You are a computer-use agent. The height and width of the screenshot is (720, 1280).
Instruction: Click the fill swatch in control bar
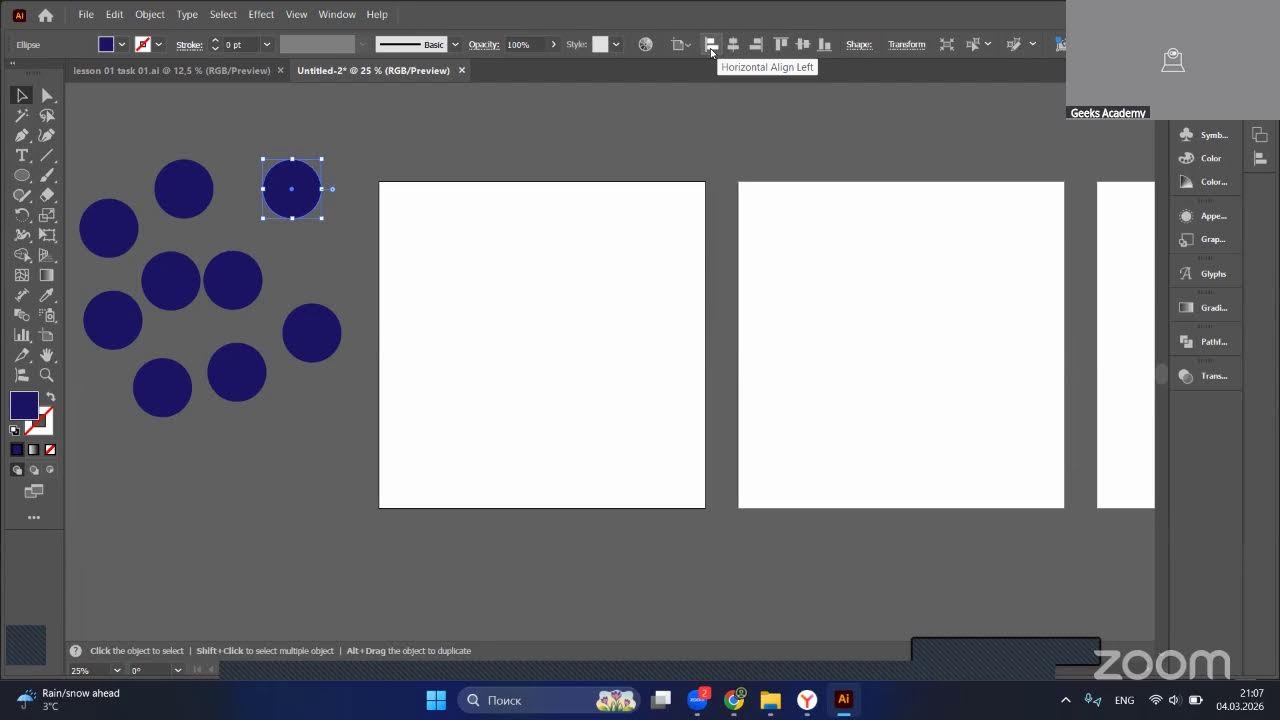tap(106, 44)
